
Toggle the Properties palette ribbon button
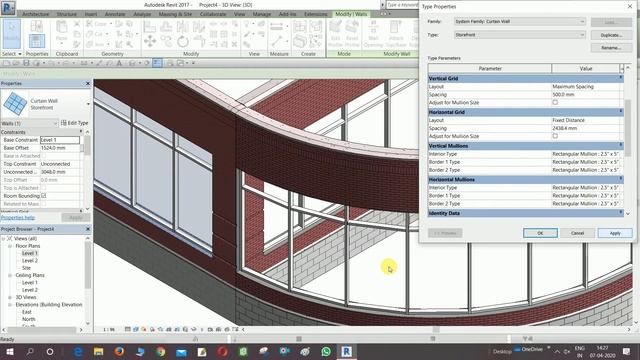pos(37,41)
